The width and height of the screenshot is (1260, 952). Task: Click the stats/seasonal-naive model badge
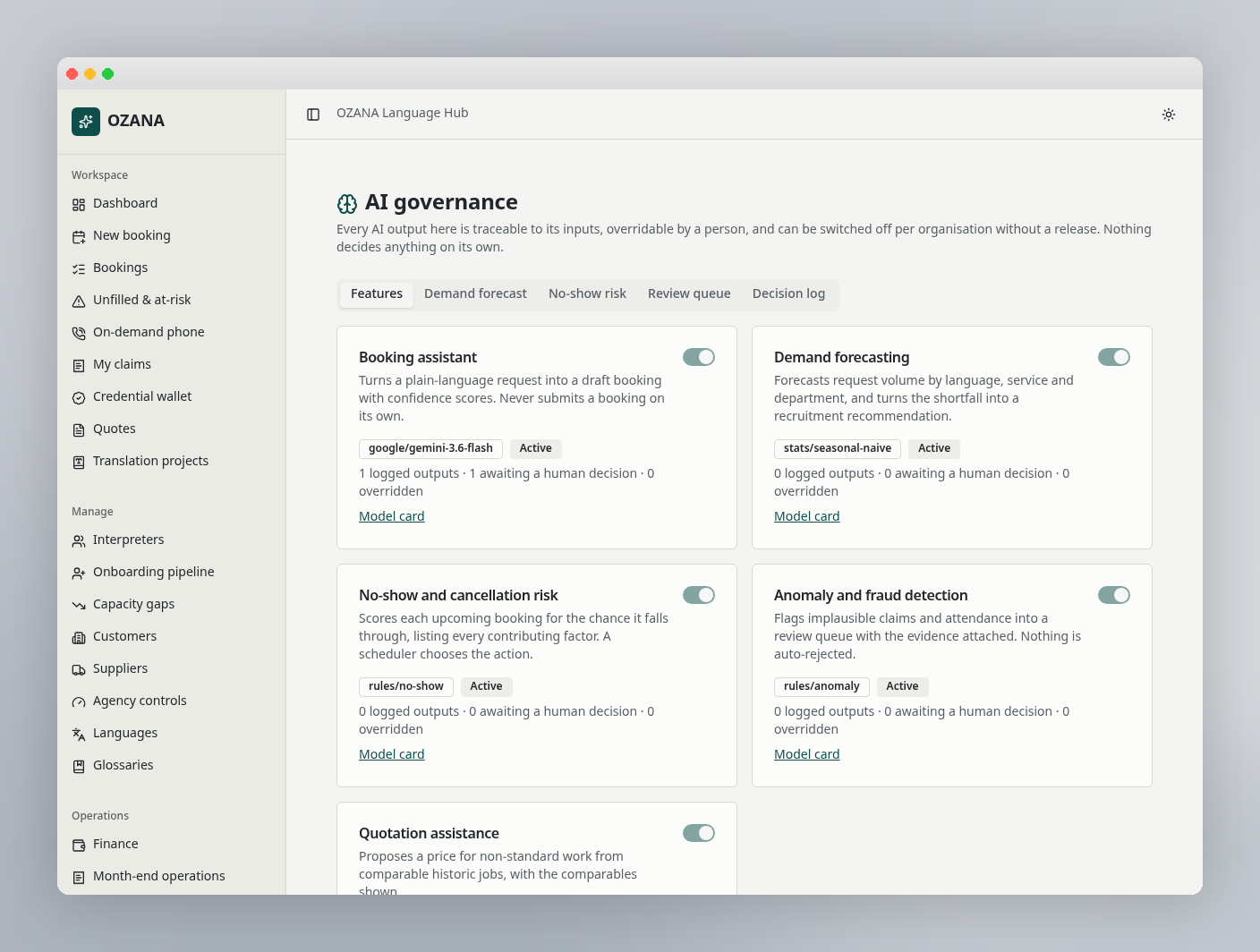[838, 448]
